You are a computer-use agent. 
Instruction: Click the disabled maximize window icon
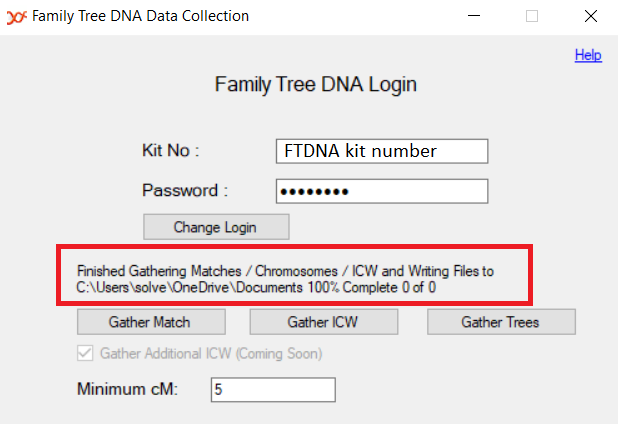click(x=532, y=16)
